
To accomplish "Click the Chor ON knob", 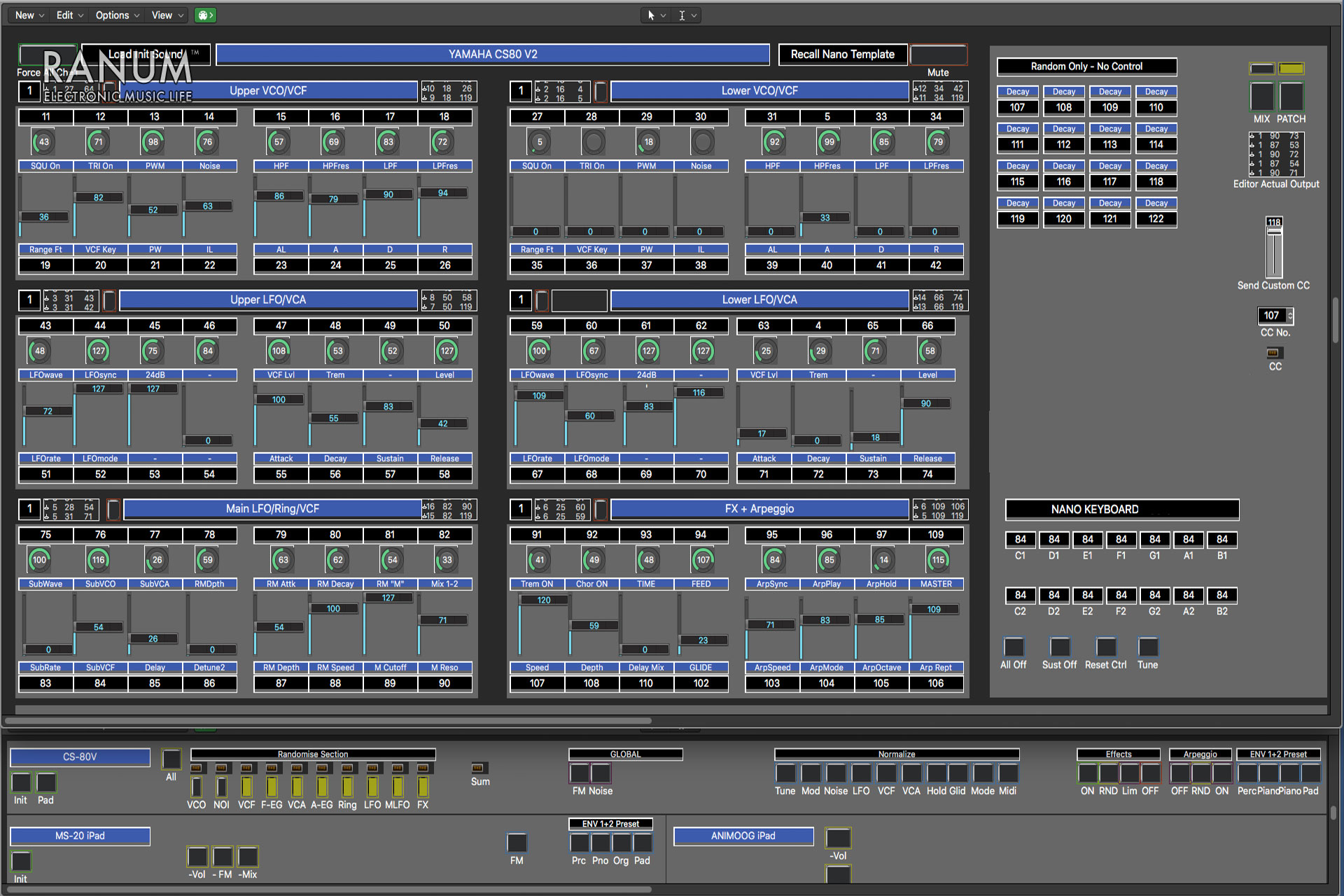I will point(594,560).
